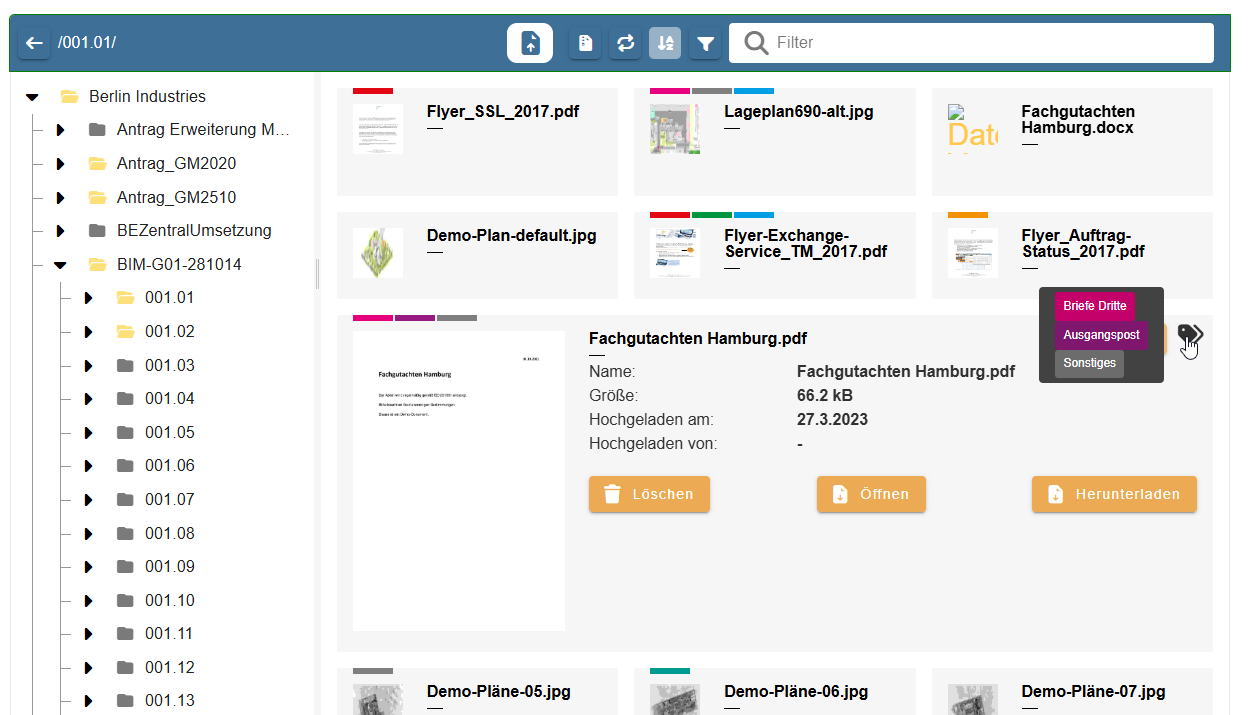This screenshot has width=1251, height=715.
Task: Click the refresh arrows icon
Action: pos(625,43)
